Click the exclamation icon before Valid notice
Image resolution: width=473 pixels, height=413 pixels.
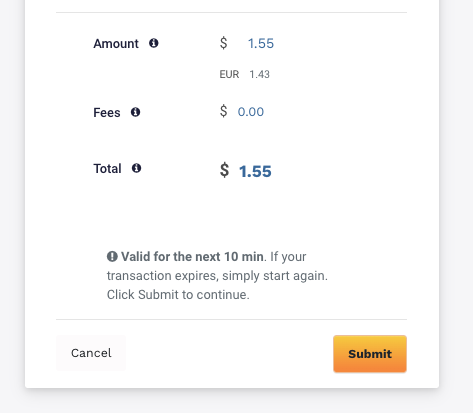(x=112, y=256)
